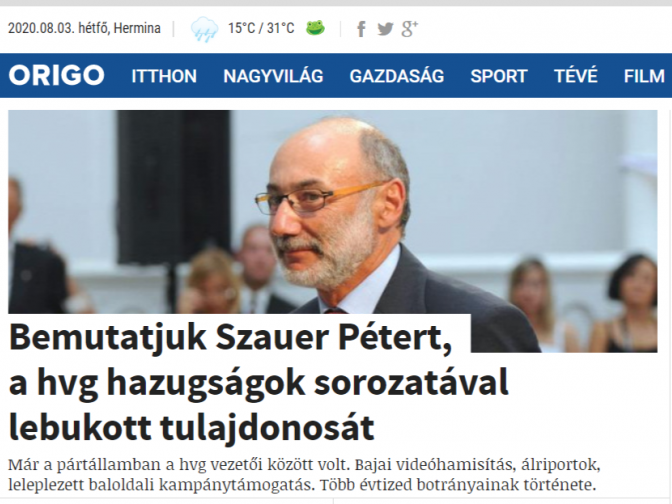This screenshot has width=672, height=504.
Task: Click the Google Plus icon
Action: coord(410,29)
